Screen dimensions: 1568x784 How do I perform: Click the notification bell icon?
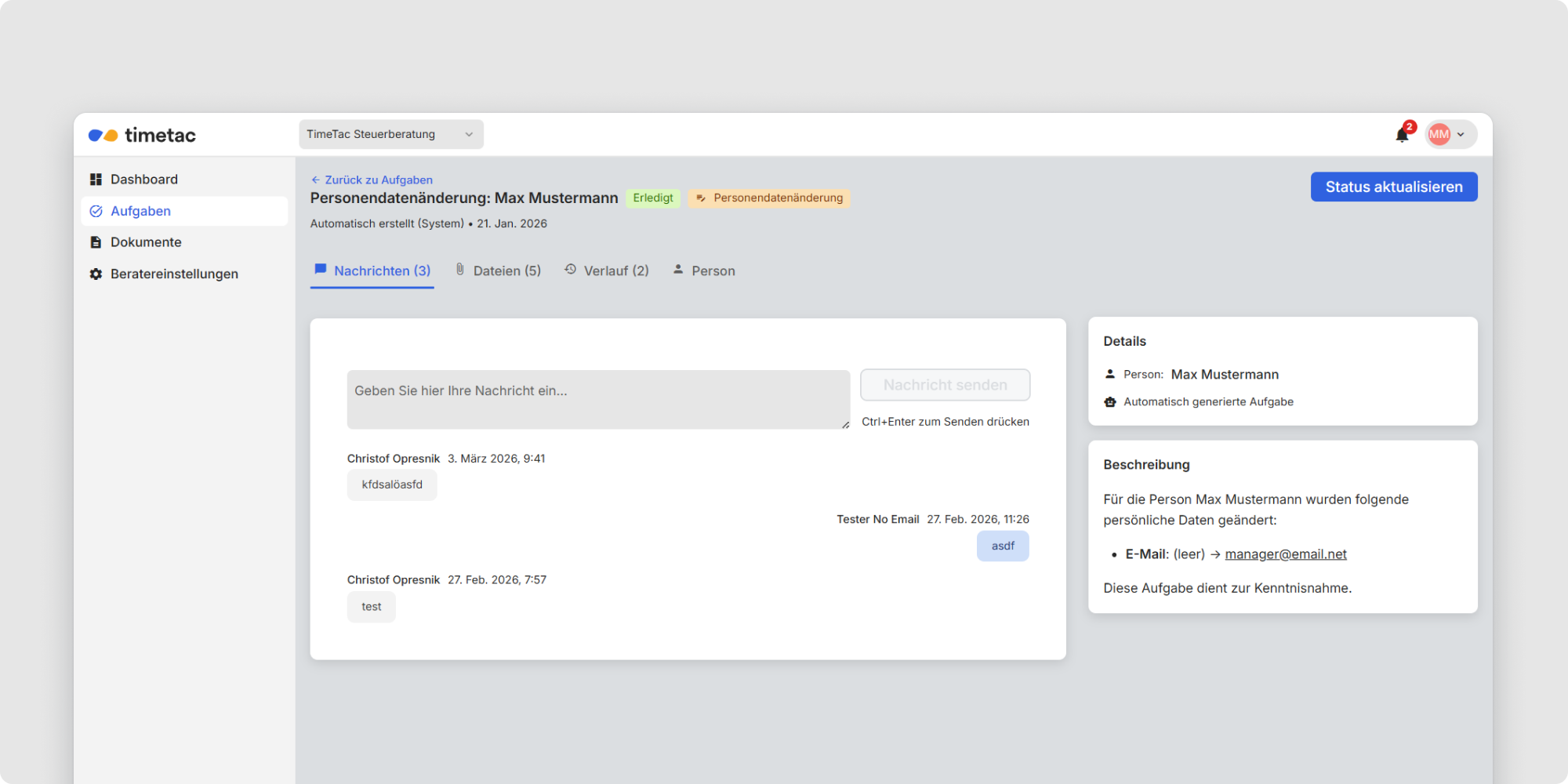click(1402, 135)
